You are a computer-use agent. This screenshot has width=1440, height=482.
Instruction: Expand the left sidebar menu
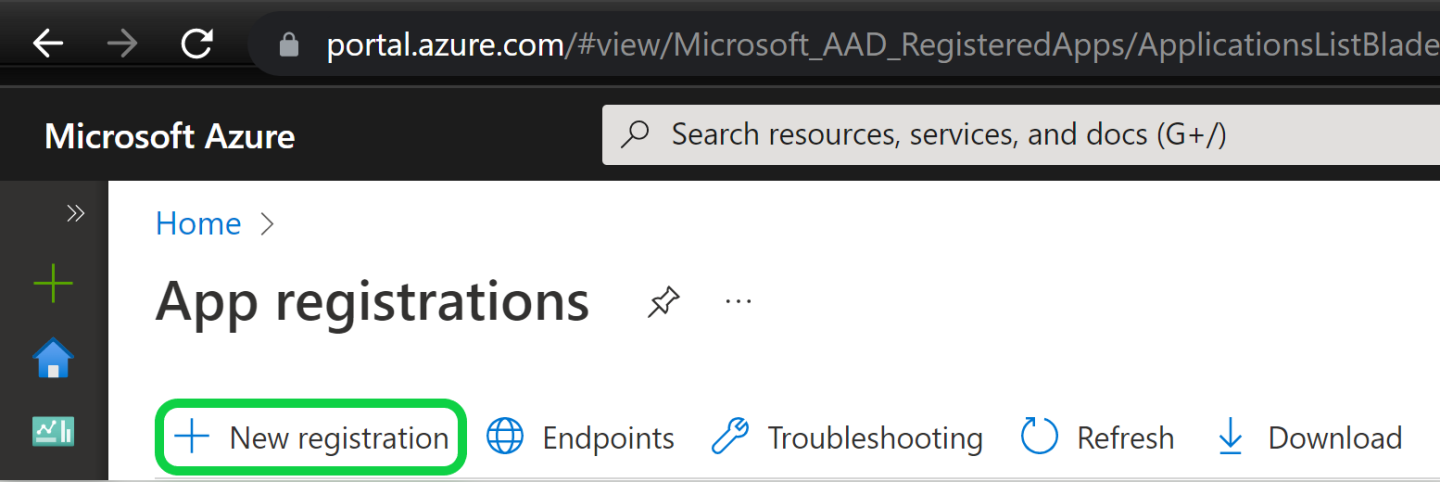75,213
